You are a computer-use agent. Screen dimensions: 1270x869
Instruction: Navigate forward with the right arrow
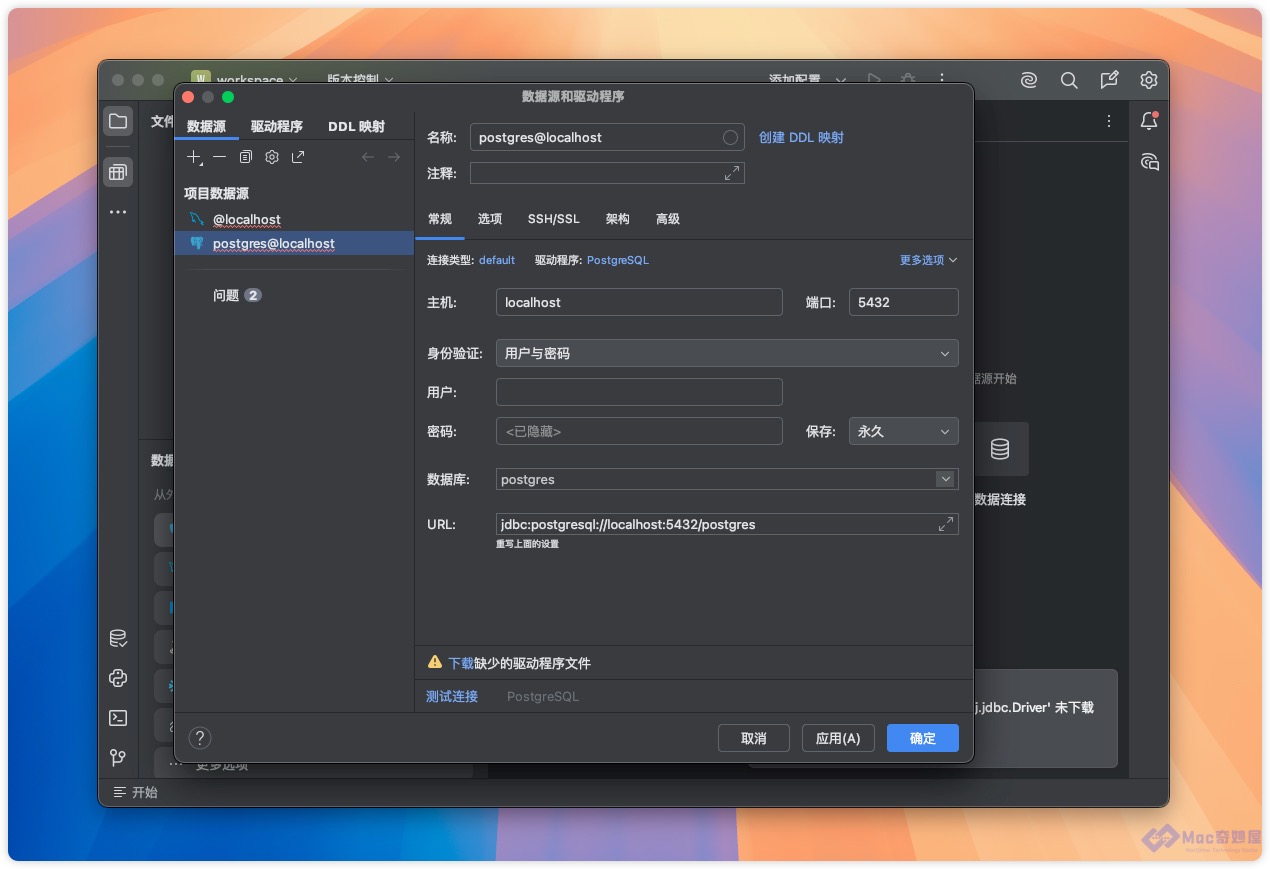(x=394, y=157)
